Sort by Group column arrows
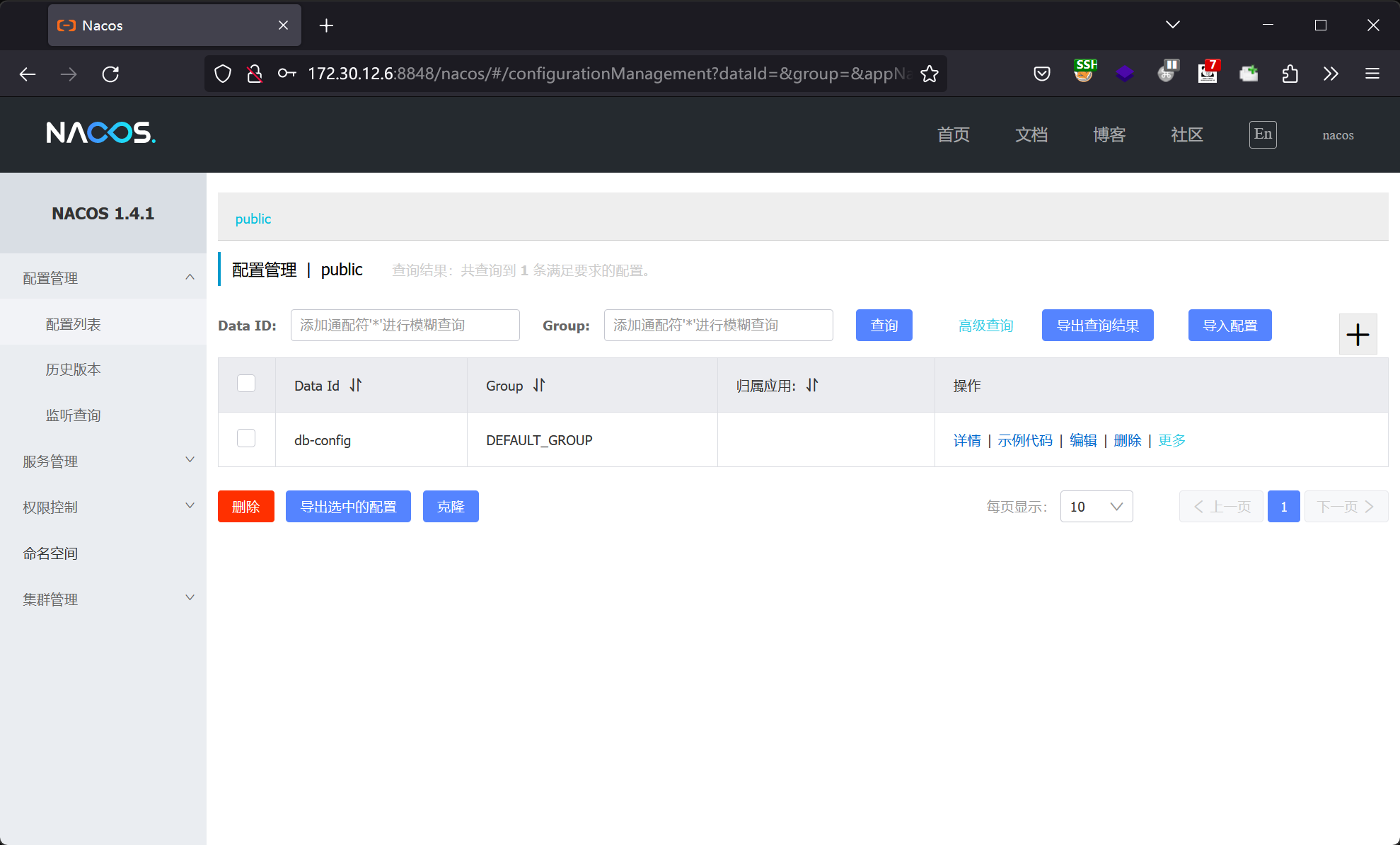 (539, 385)
